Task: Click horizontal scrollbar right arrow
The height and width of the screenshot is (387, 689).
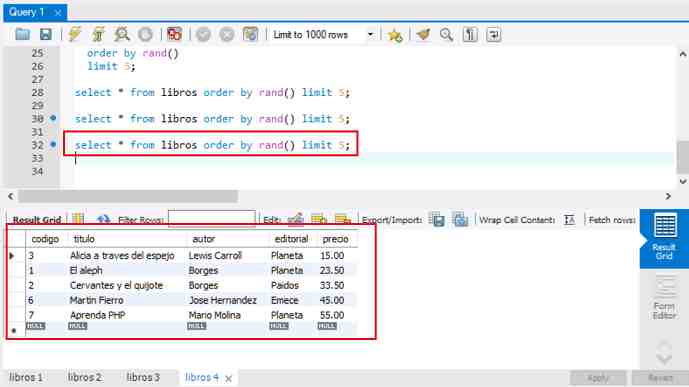Action: [668, 196]
